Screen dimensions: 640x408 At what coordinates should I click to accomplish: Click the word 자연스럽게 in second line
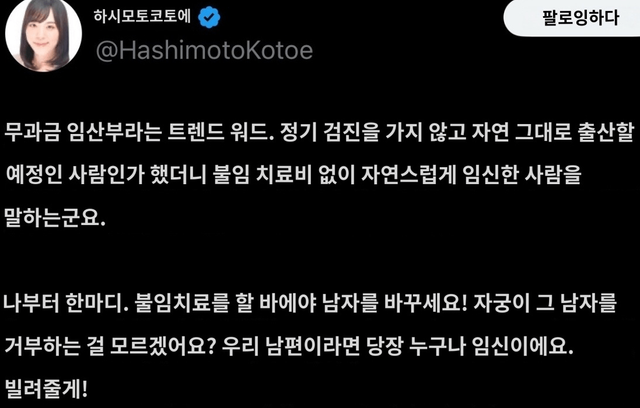coord(409,175)
